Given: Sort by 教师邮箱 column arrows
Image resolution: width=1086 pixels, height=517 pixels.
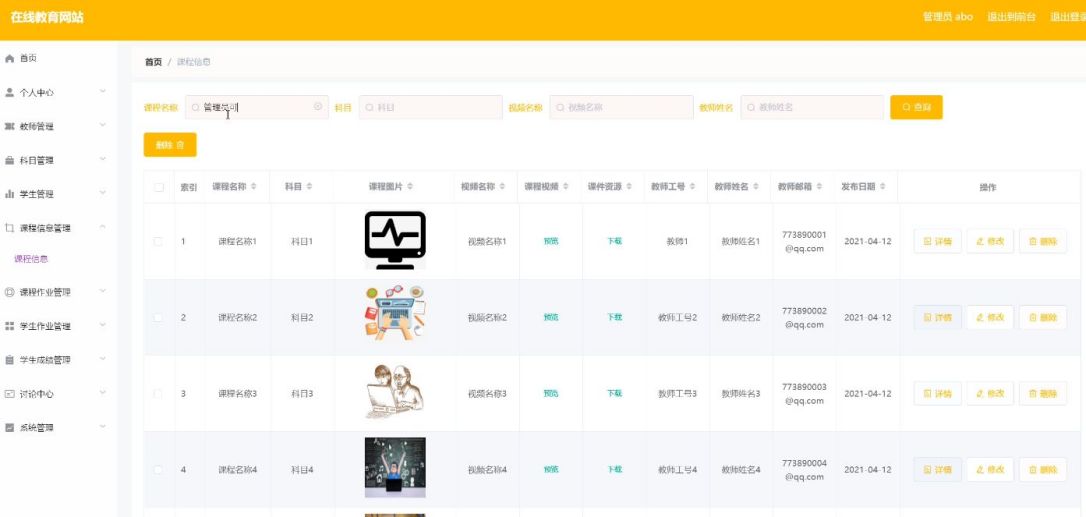Looking at the screenshot, I should tap(820, 187).
